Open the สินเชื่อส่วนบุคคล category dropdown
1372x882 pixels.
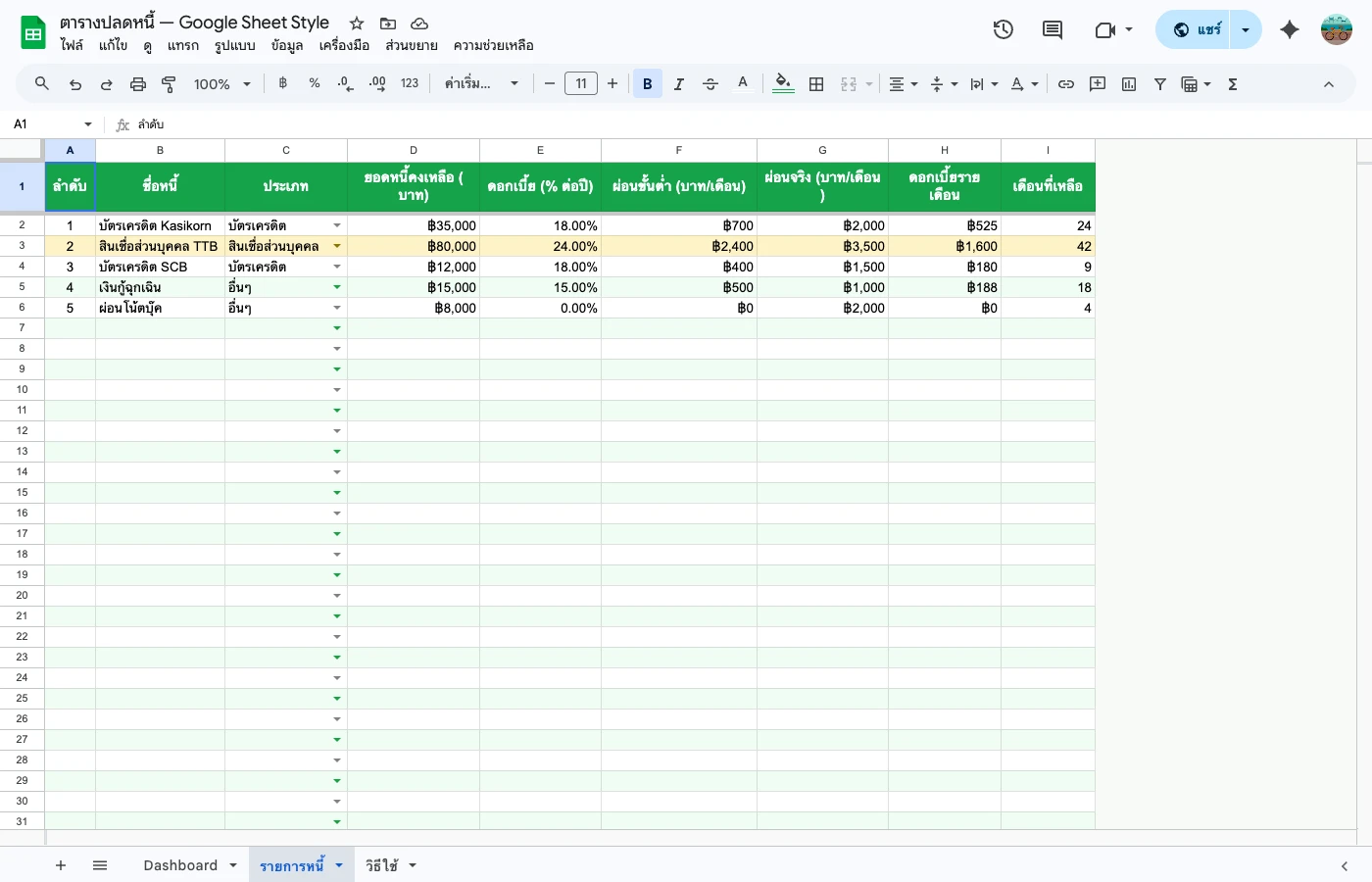click(337, 246)
